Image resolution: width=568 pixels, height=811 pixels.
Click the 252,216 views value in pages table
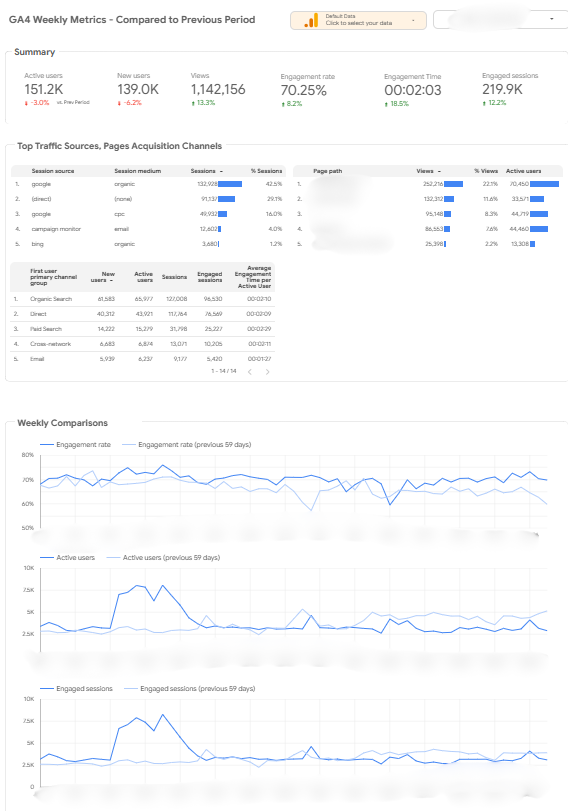tap(433, 184)
